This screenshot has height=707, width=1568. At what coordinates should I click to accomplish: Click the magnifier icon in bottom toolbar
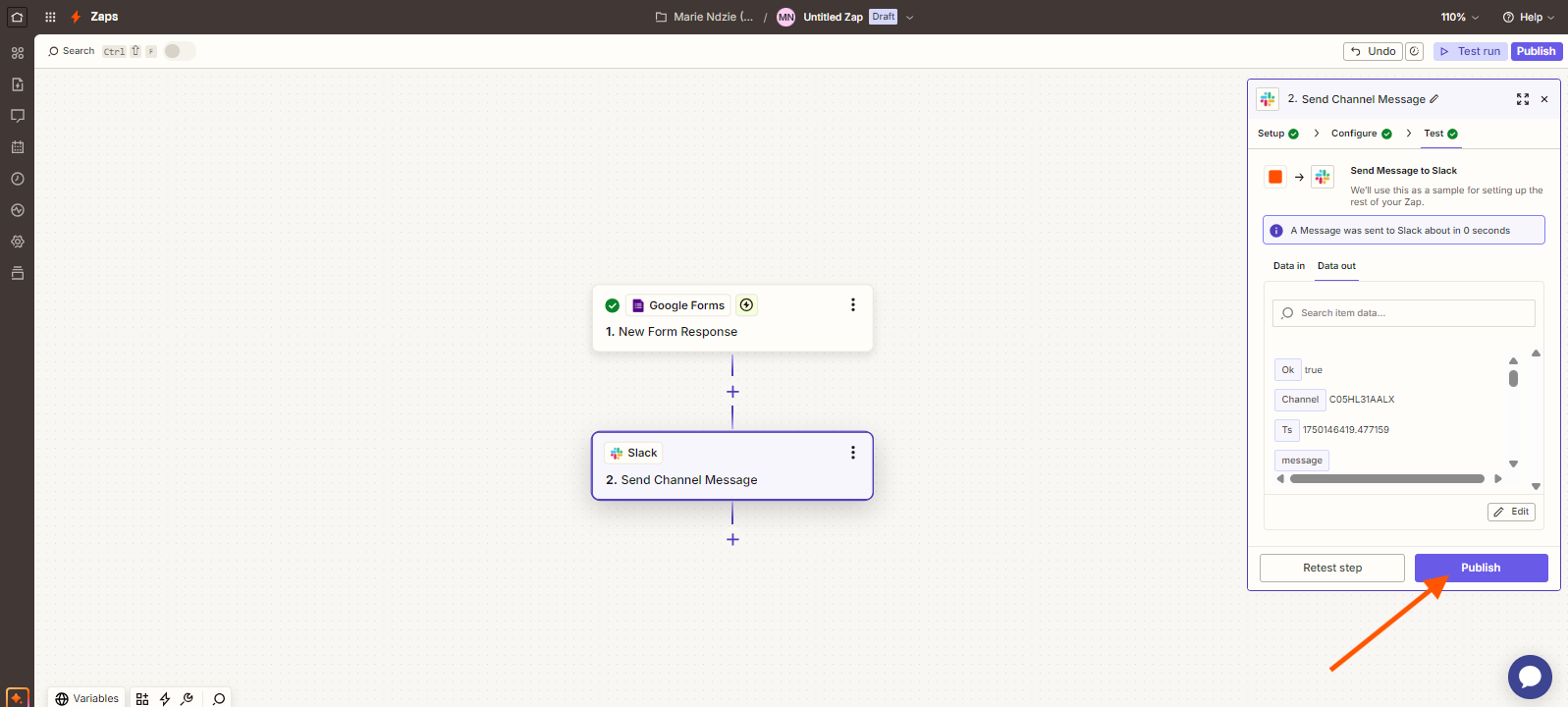[219, 699]
